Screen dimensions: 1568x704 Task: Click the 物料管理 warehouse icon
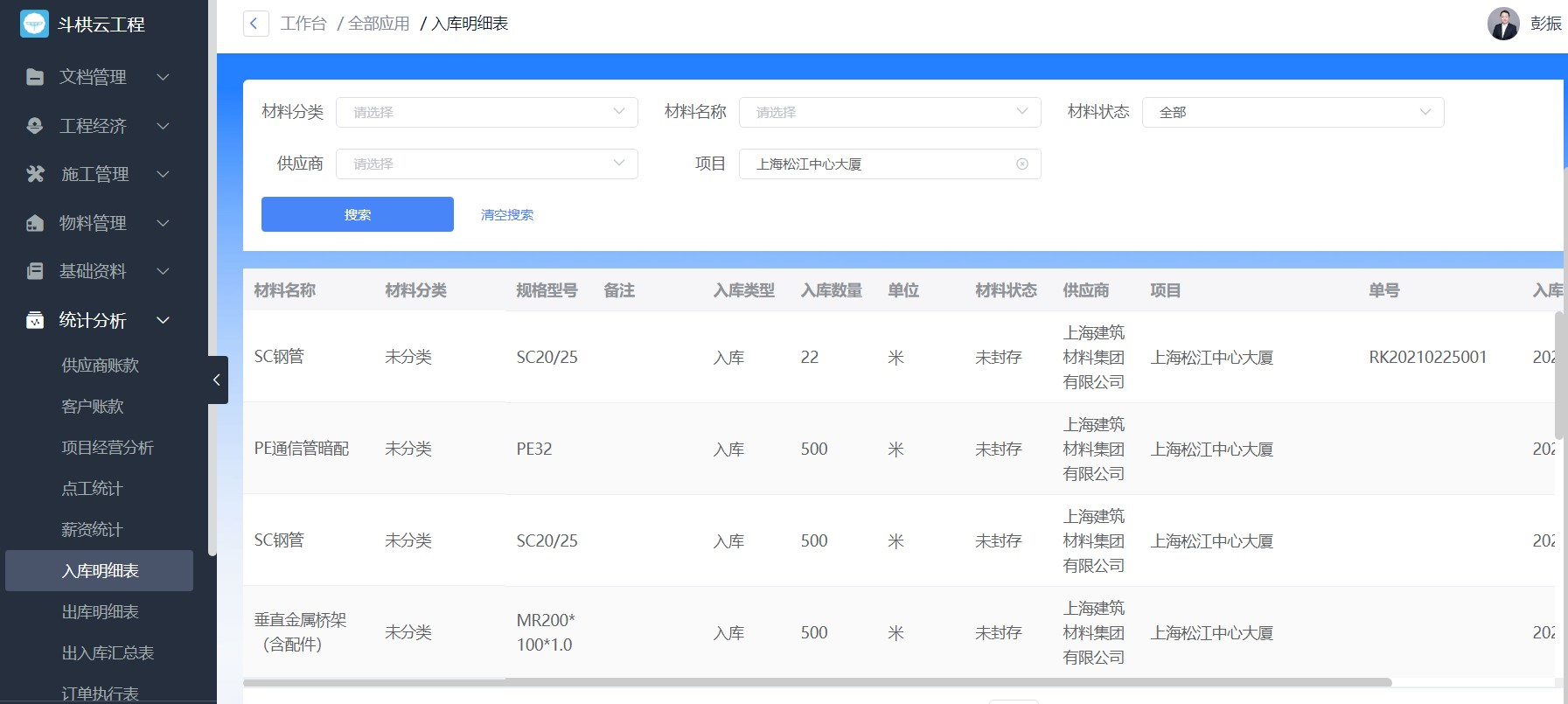[x=35, y=223]
